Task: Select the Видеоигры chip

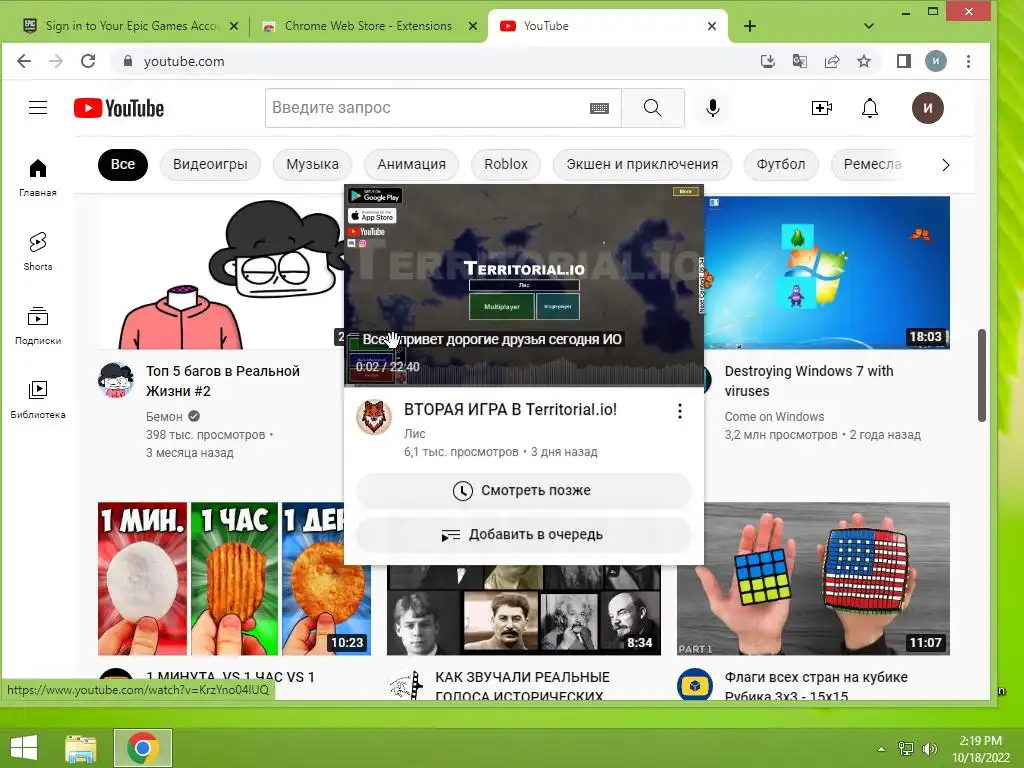Action: coord(210,165)
